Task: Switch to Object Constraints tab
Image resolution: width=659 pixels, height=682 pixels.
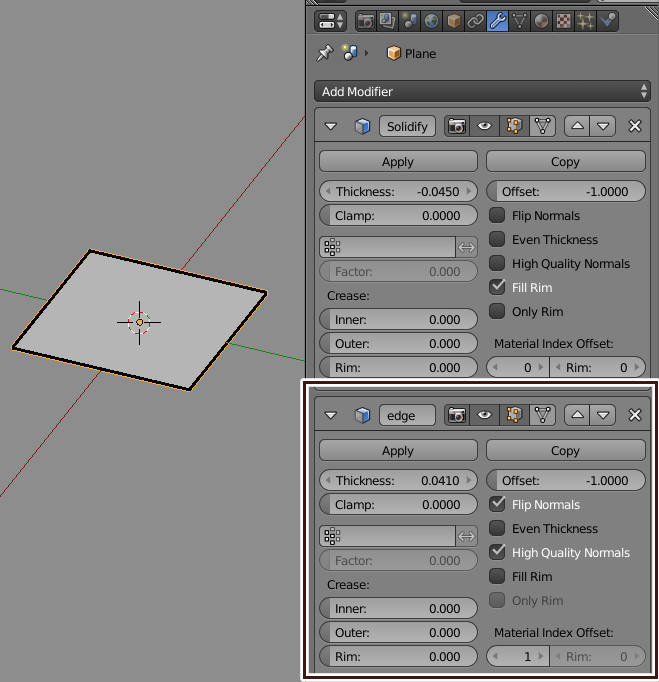Action: [475, 21]
